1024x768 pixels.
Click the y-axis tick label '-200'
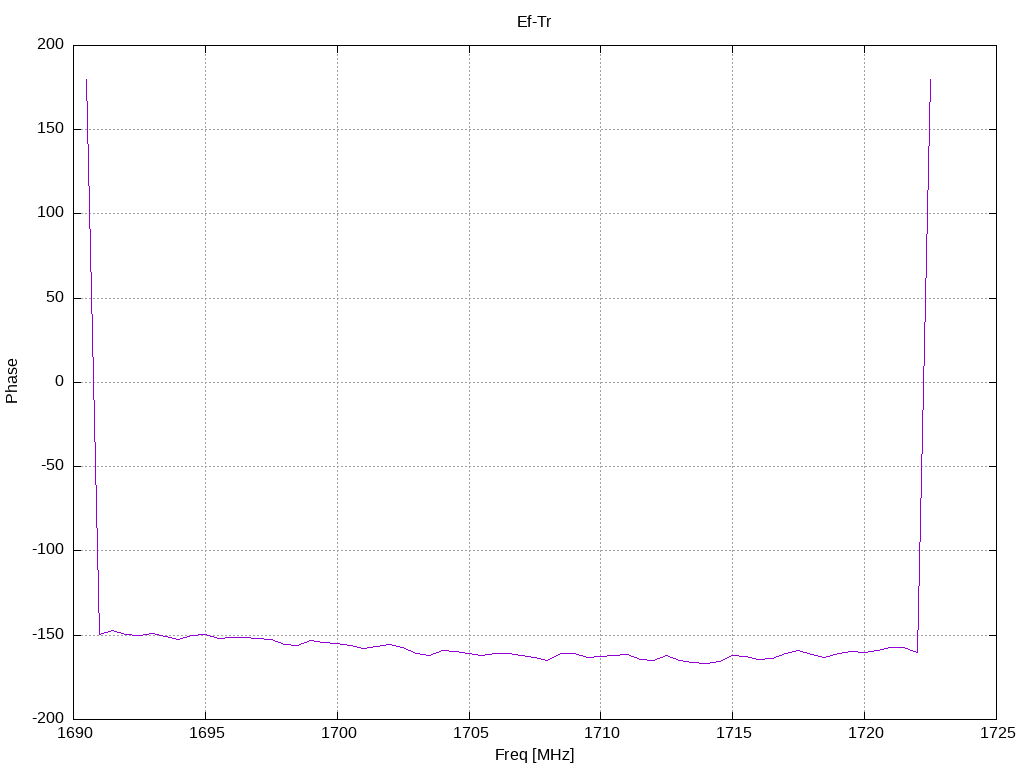(48, 718)
